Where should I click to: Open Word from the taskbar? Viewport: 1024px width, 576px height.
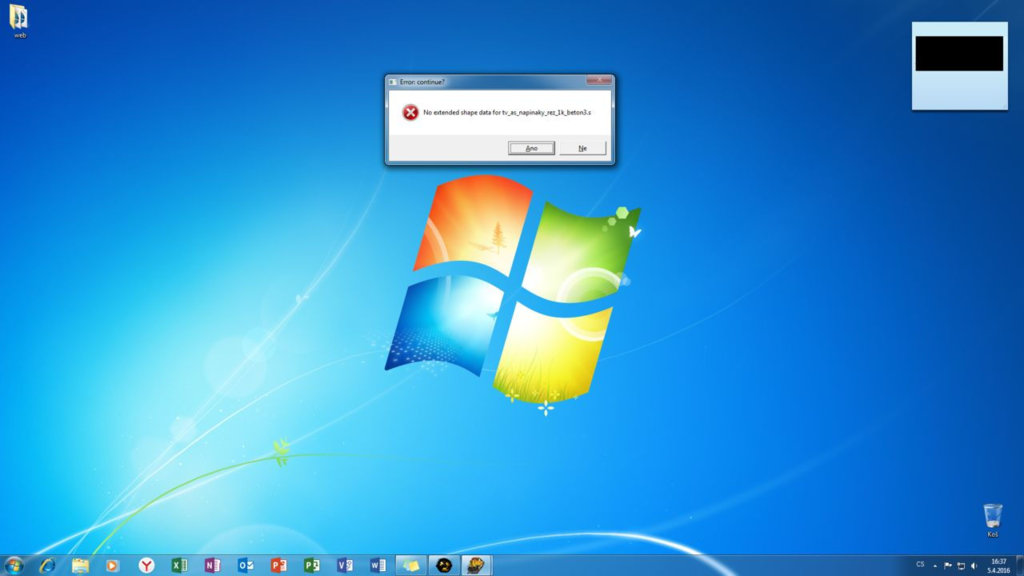click(377, 565)
